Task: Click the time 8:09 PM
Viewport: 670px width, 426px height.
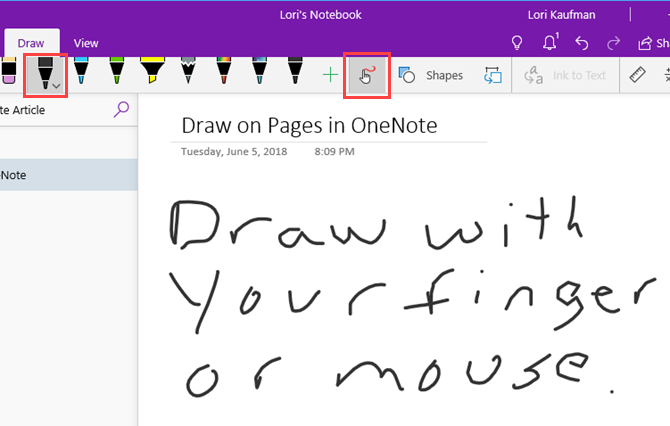Action: pos(335,152)
